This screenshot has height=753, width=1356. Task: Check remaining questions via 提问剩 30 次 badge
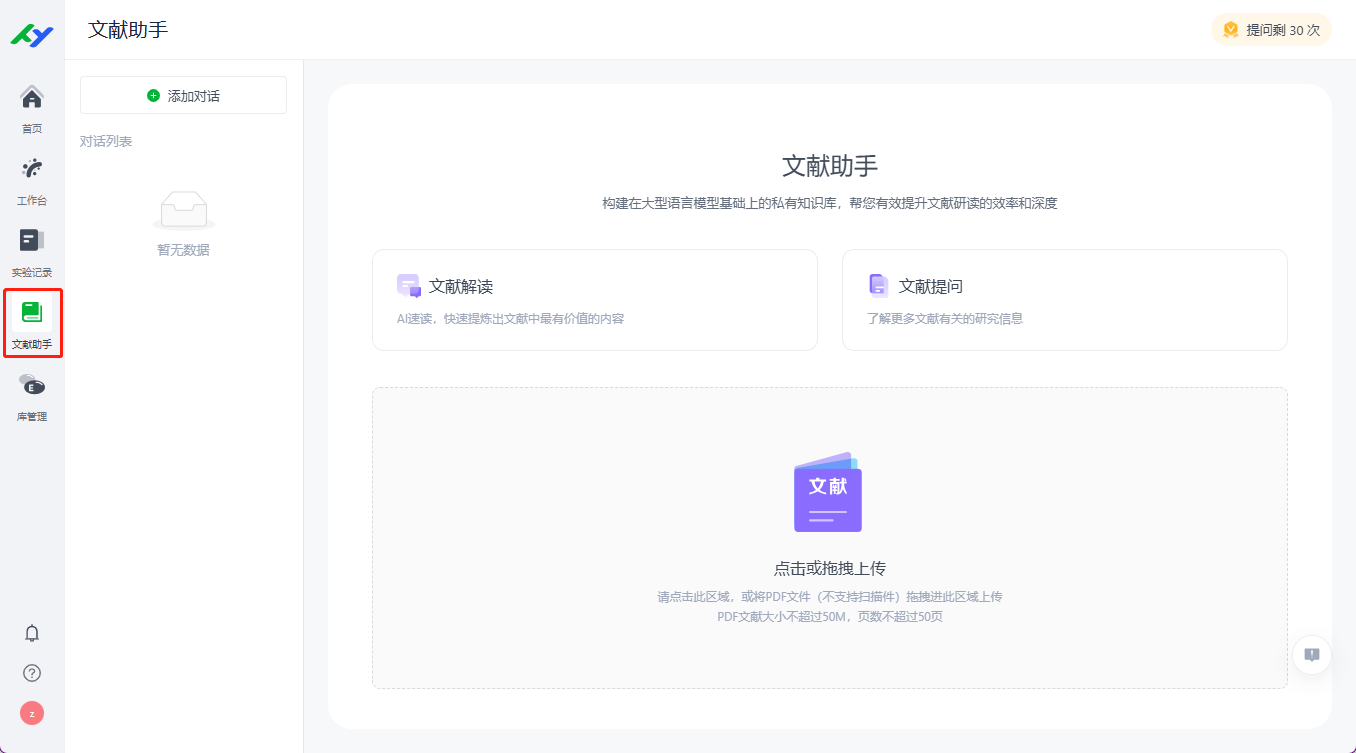click(1270, 29)
